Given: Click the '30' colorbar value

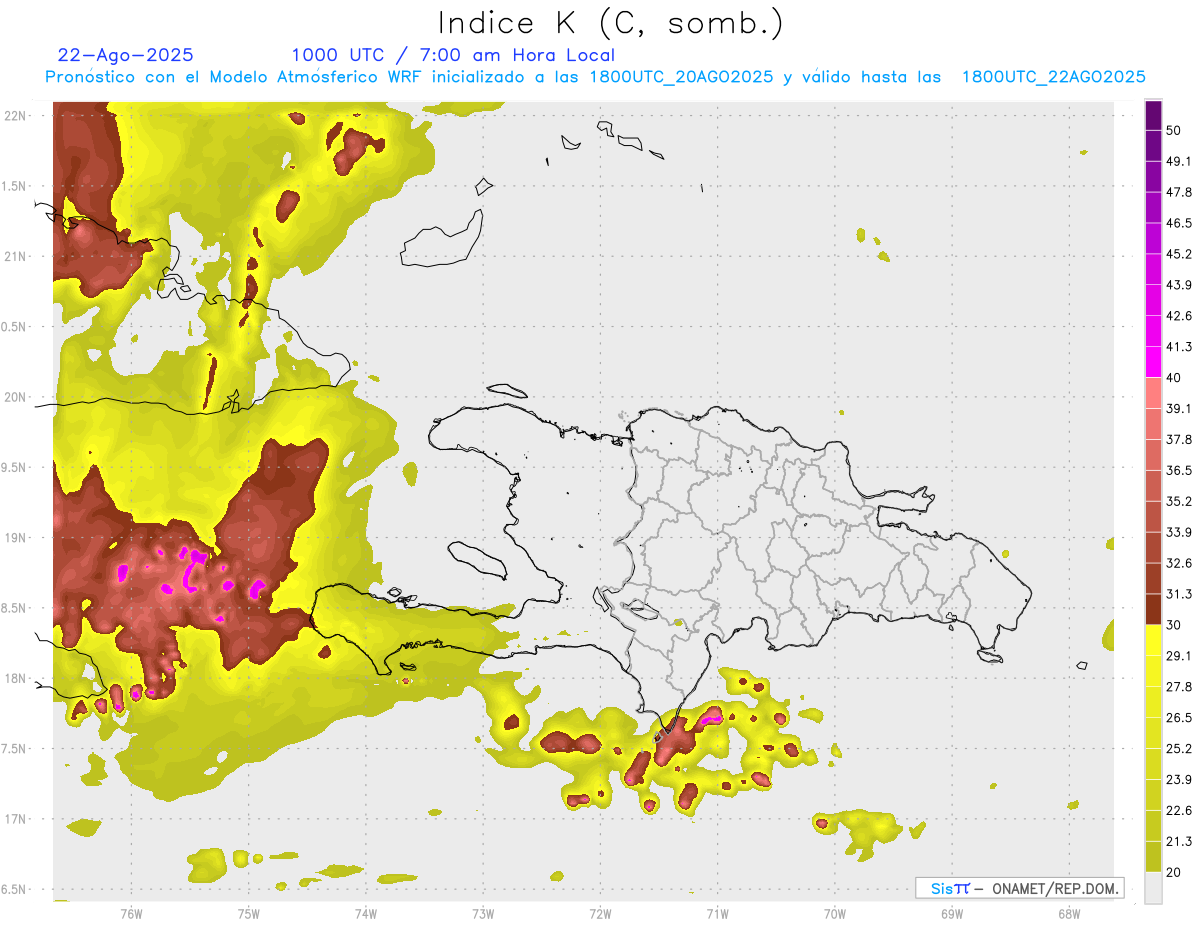Looking at the screenshot, I should click(x=1173, y=625).
